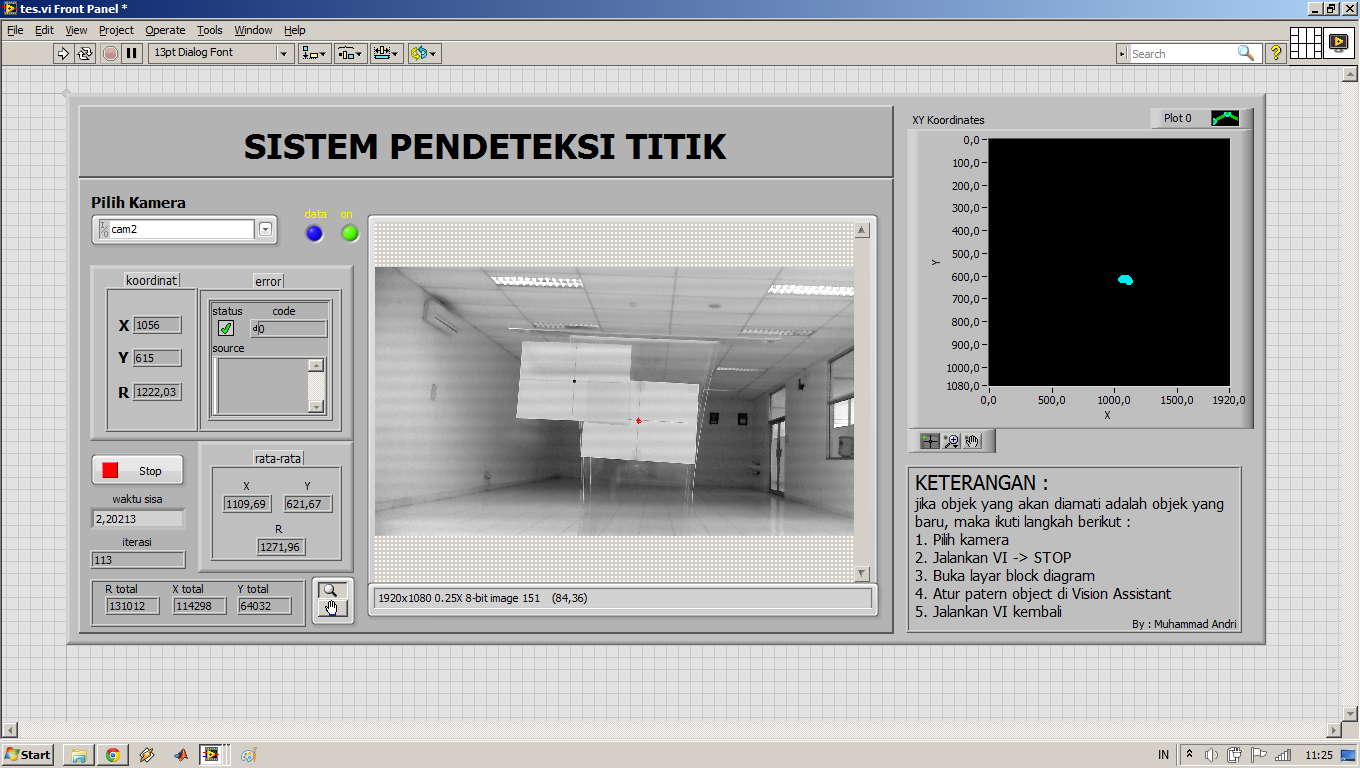Open MATLAB from the taskbar
Image resolution: width=1360 pixels, height=768 pixels.
click(181, 755)
